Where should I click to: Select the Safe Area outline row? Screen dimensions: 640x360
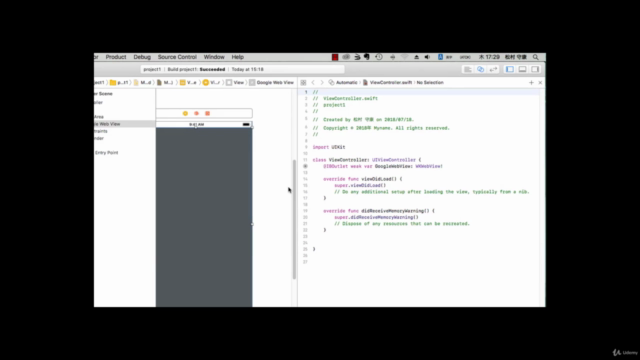click(124, 117)
